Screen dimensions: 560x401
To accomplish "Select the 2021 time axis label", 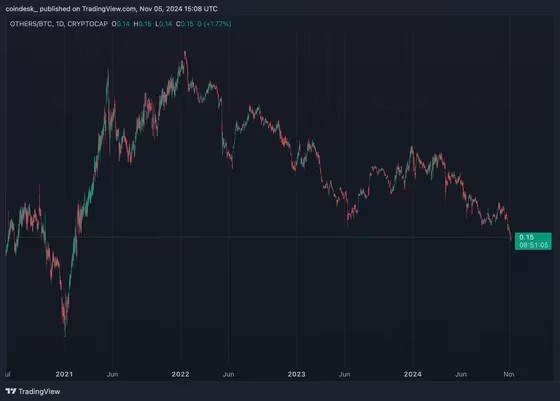I will (x=64, y=374).
